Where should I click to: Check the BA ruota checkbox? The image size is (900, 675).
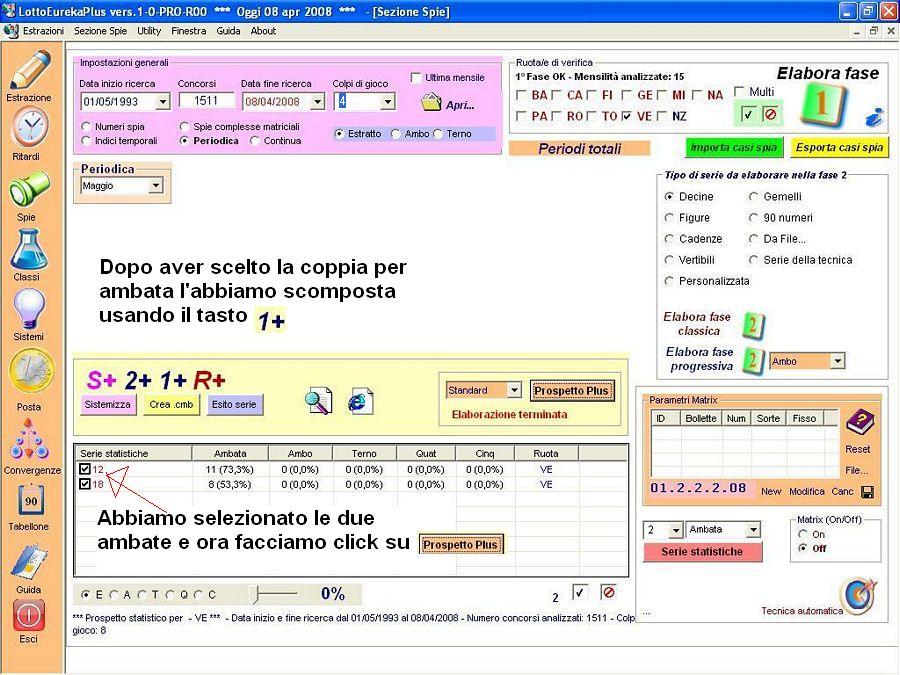521,95
